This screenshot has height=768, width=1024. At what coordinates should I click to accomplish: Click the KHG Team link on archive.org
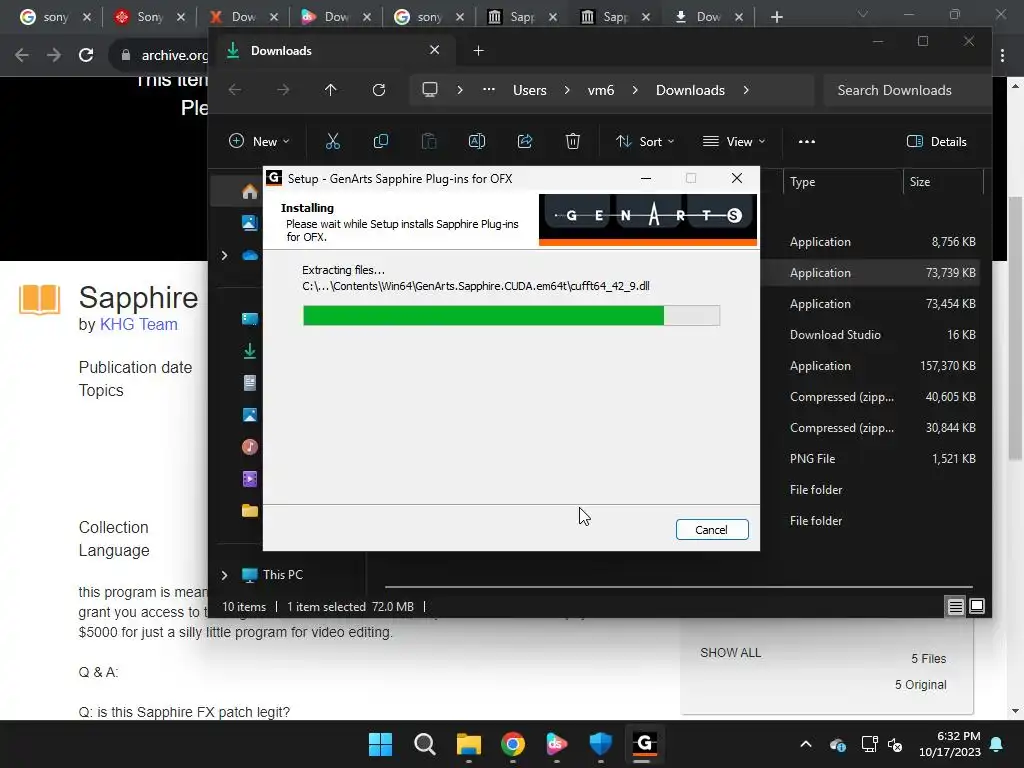[138, 324]
